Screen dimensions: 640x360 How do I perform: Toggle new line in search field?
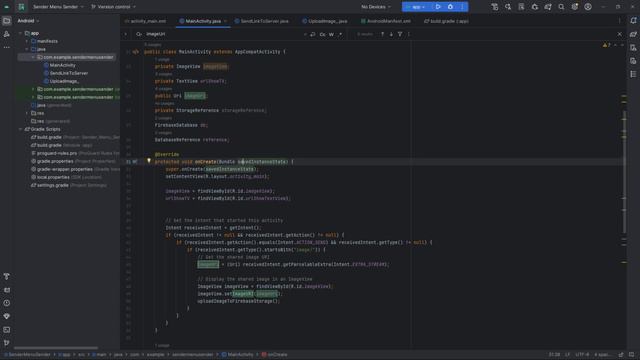point(313,34)
